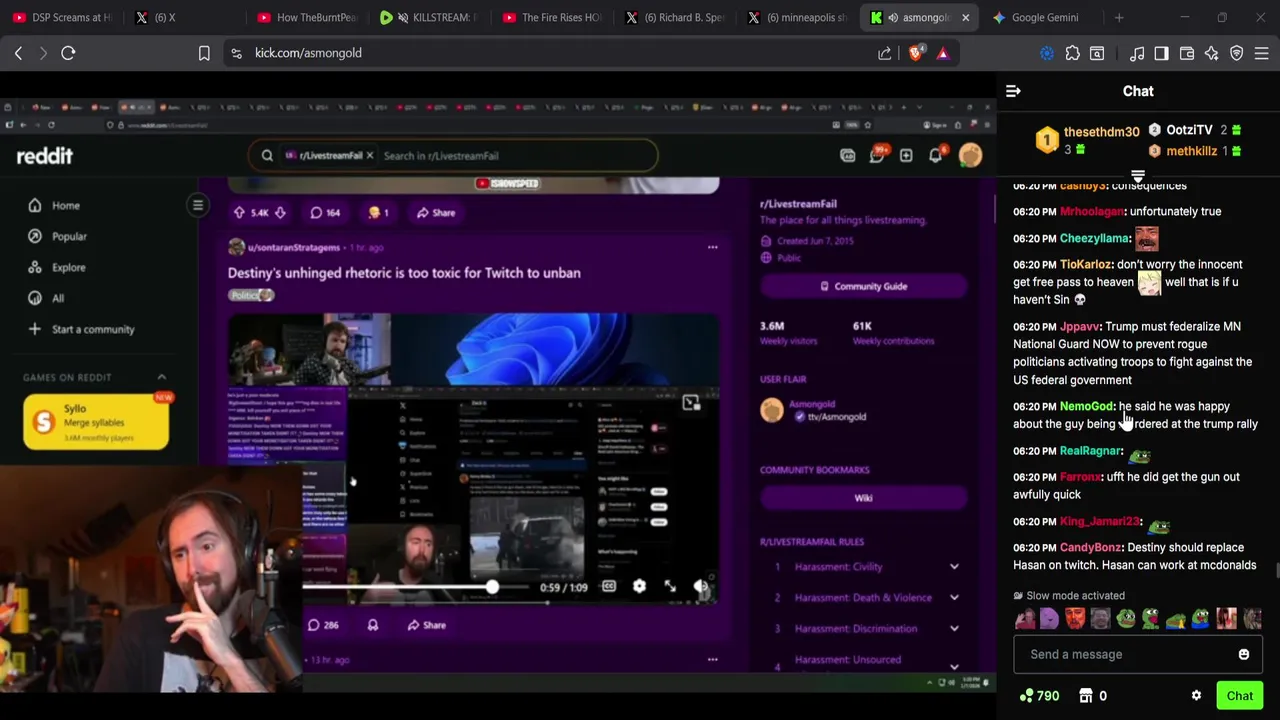Open the Brave VPN shield icon
The width and height of the screenshot is (1280, 720).
click(x=1237, y=53)
